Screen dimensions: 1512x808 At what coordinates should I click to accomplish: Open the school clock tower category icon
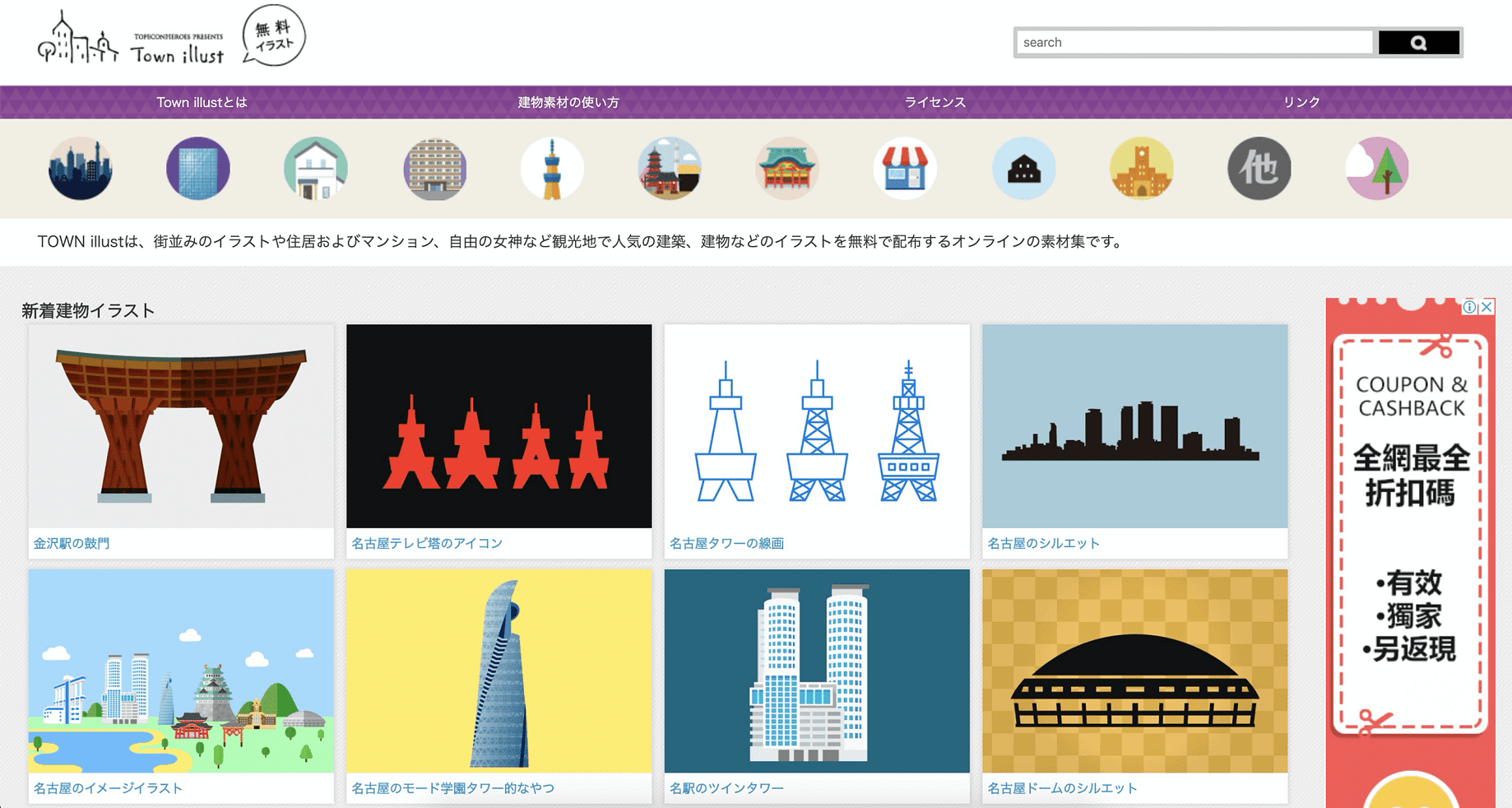tap(1142, 169)
